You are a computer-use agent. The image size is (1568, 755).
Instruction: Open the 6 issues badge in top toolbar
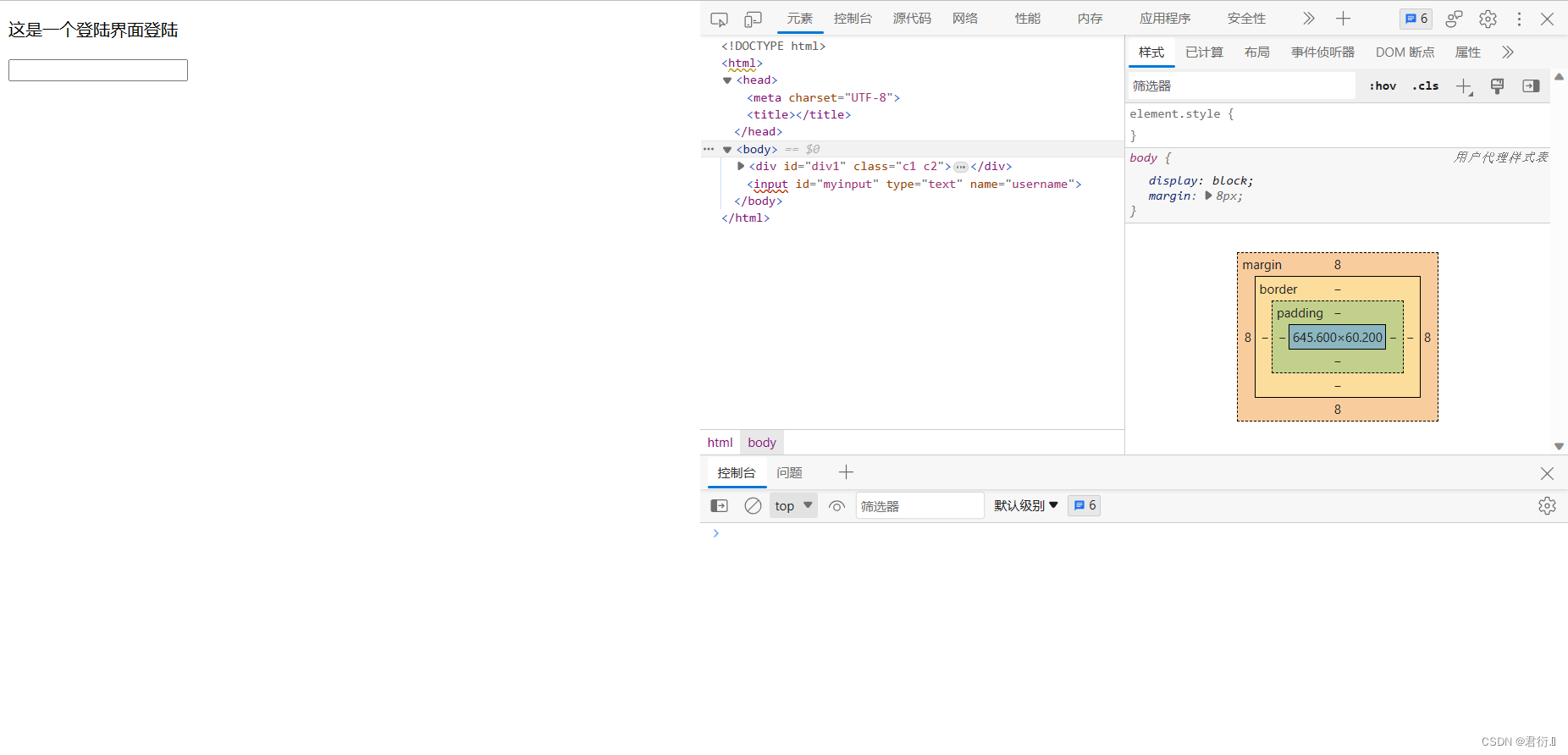(1416, 19)
